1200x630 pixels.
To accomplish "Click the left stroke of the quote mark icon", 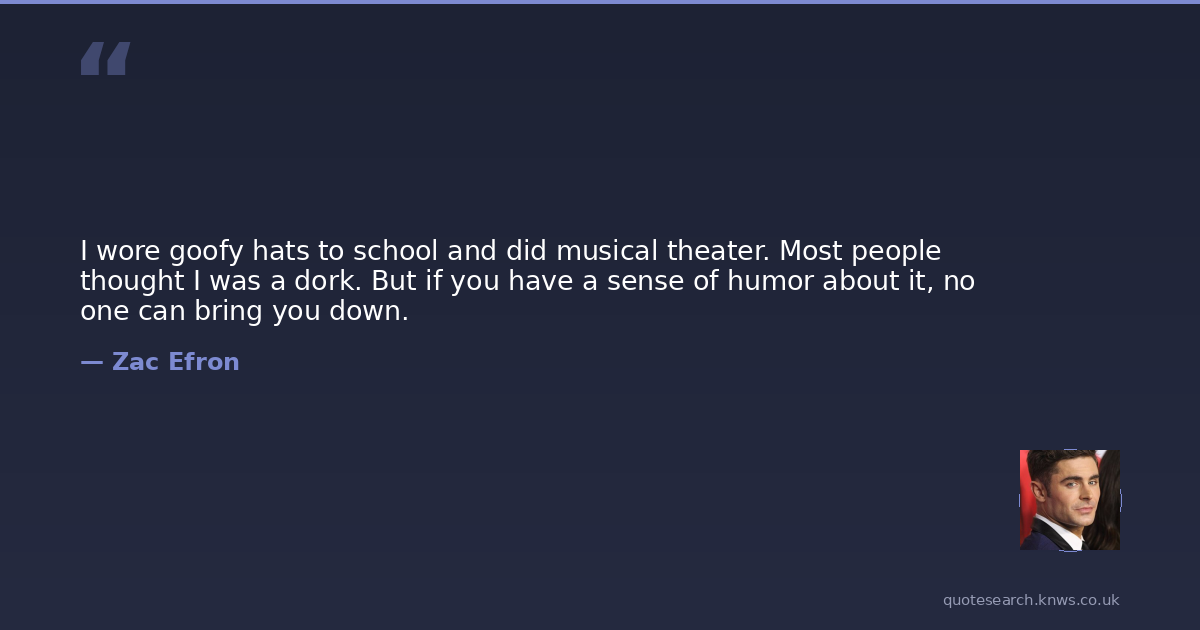I will click(x=93, y=59).
